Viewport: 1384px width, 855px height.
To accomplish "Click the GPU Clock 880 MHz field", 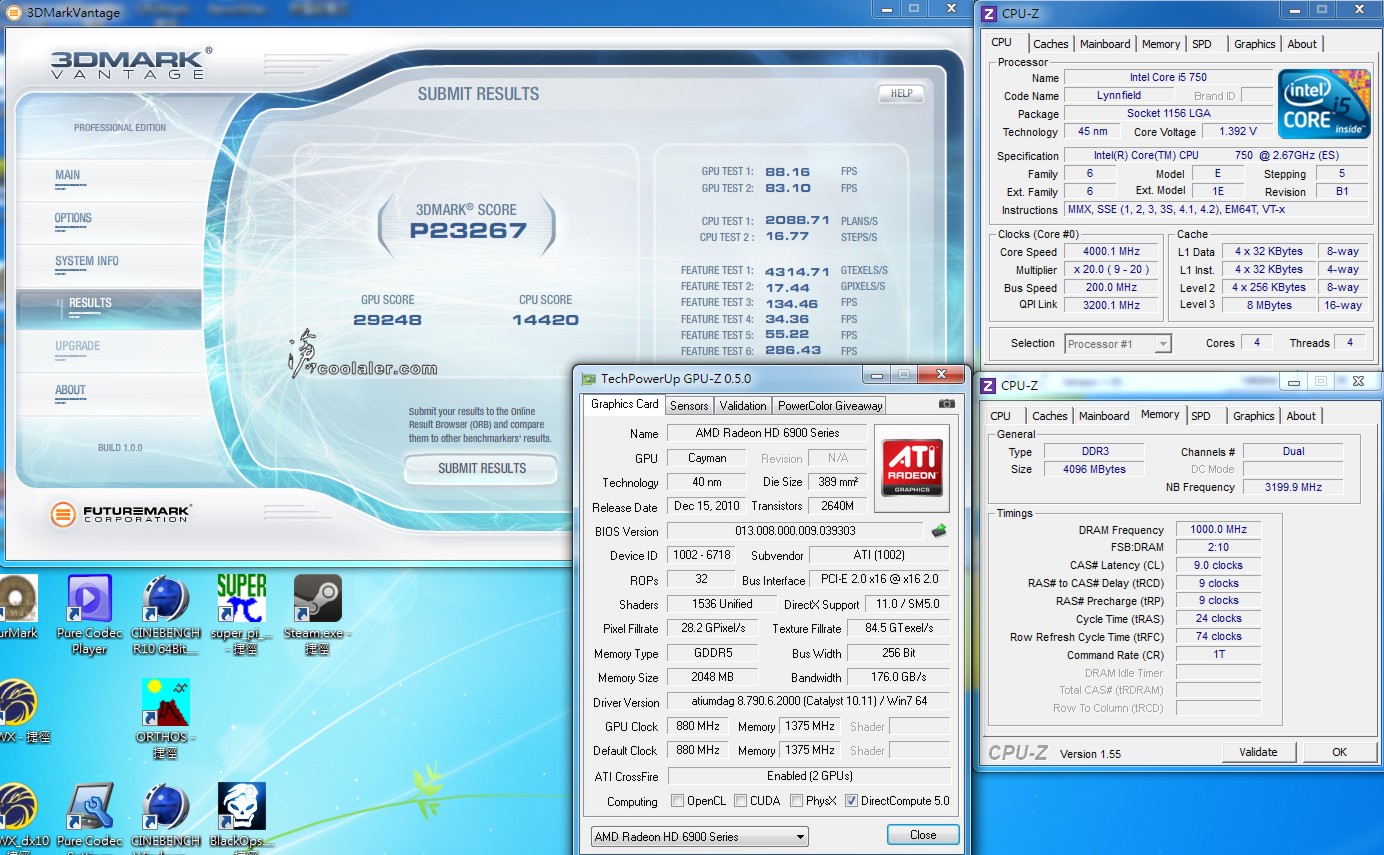I will [x=697, y=726].
